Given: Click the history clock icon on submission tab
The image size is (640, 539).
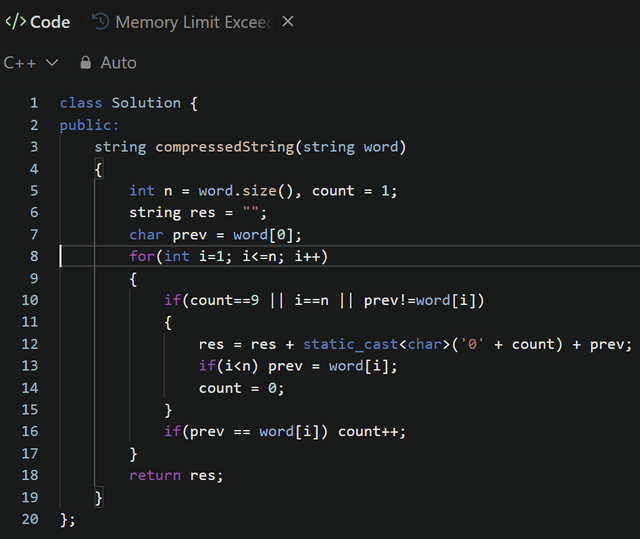Looking at the screenshot, I should pyautogui.click(x=100, y=21).
